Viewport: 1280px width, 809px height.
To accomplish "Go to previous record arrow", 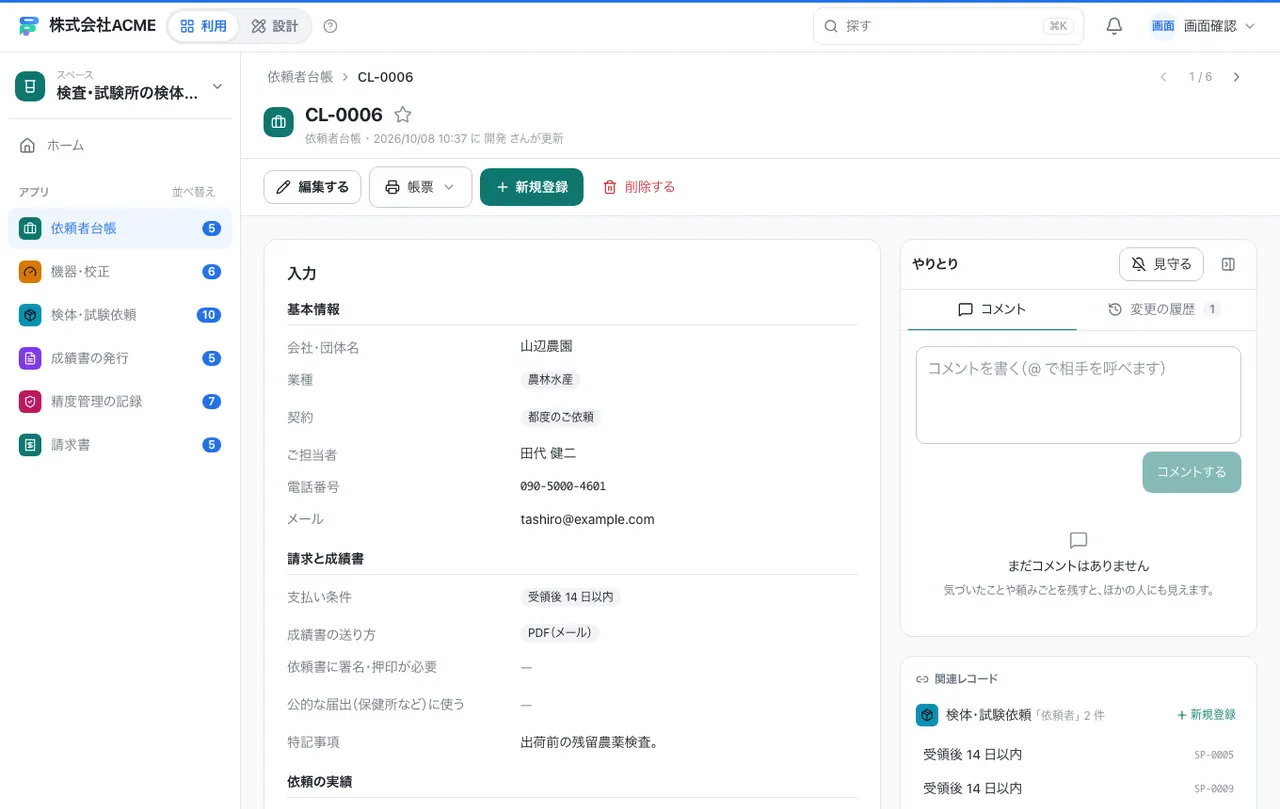I will click(x=1163, y=77).
